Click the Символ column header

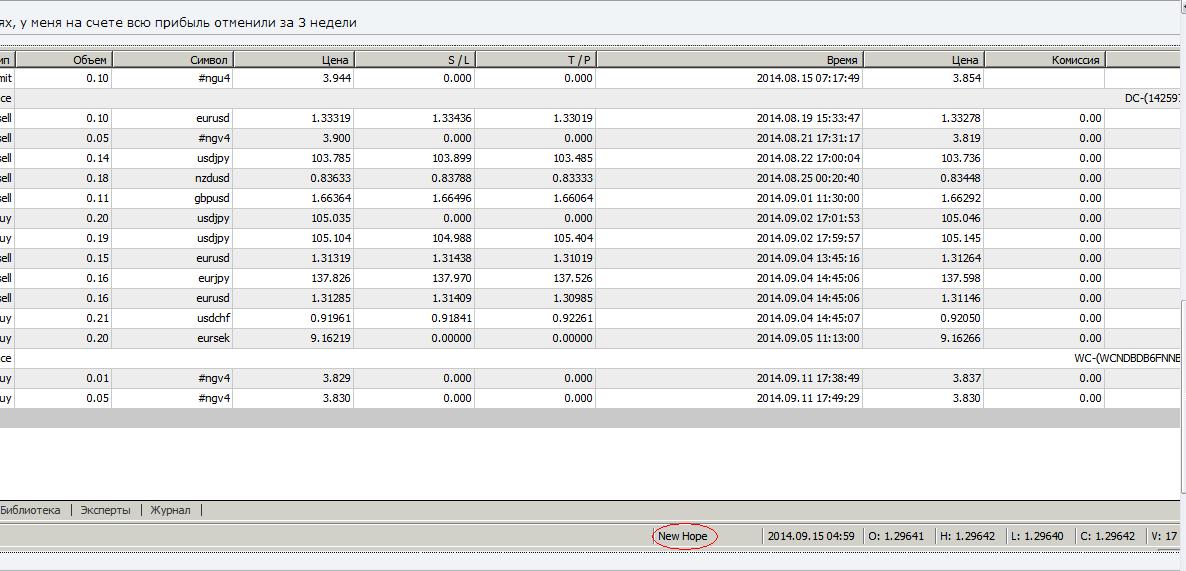pos(172,60)
